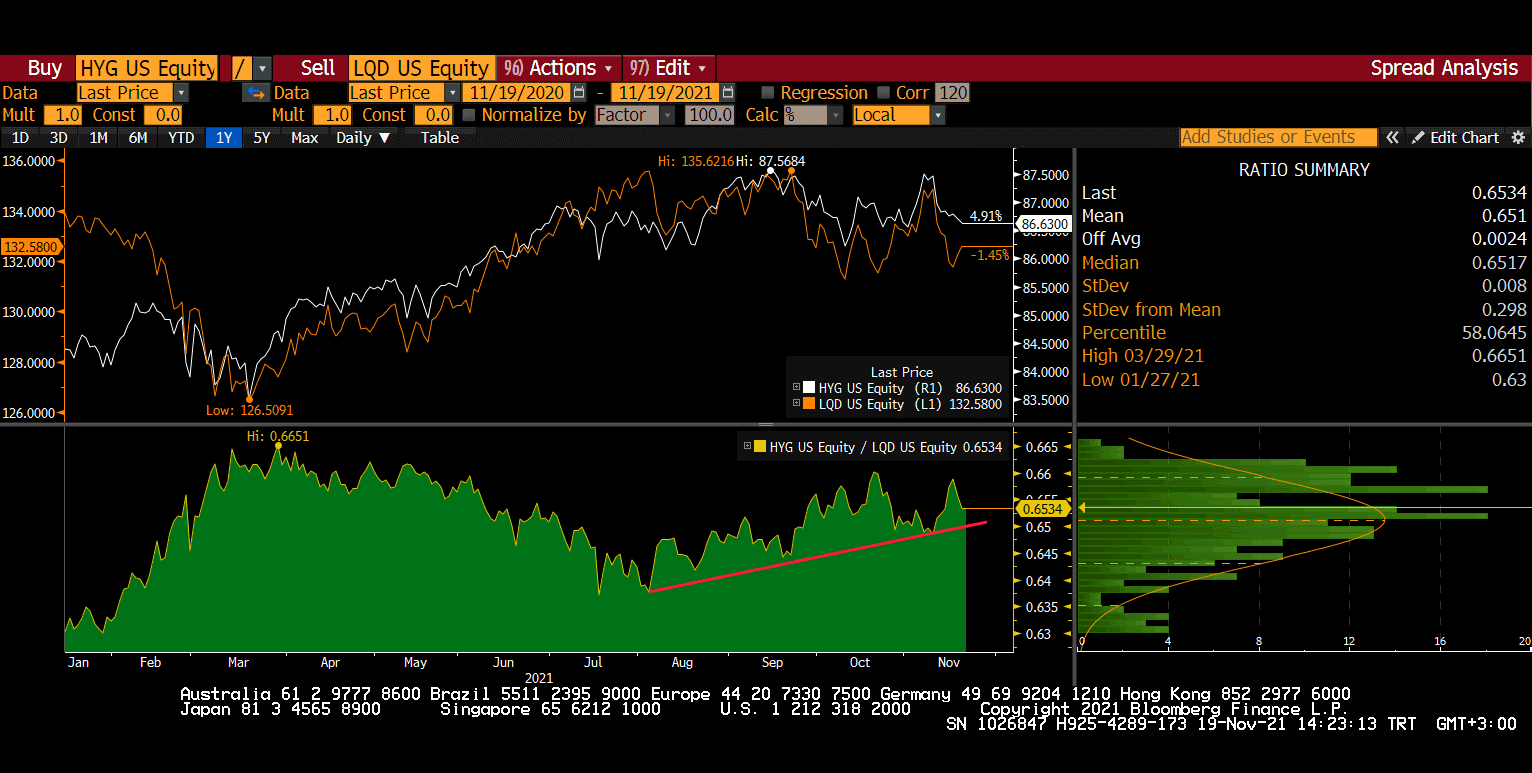This screenshot has height=773, width=1532.
Task: Click the Buy side Mult 1.0 field
Action: tap(62, 115)
